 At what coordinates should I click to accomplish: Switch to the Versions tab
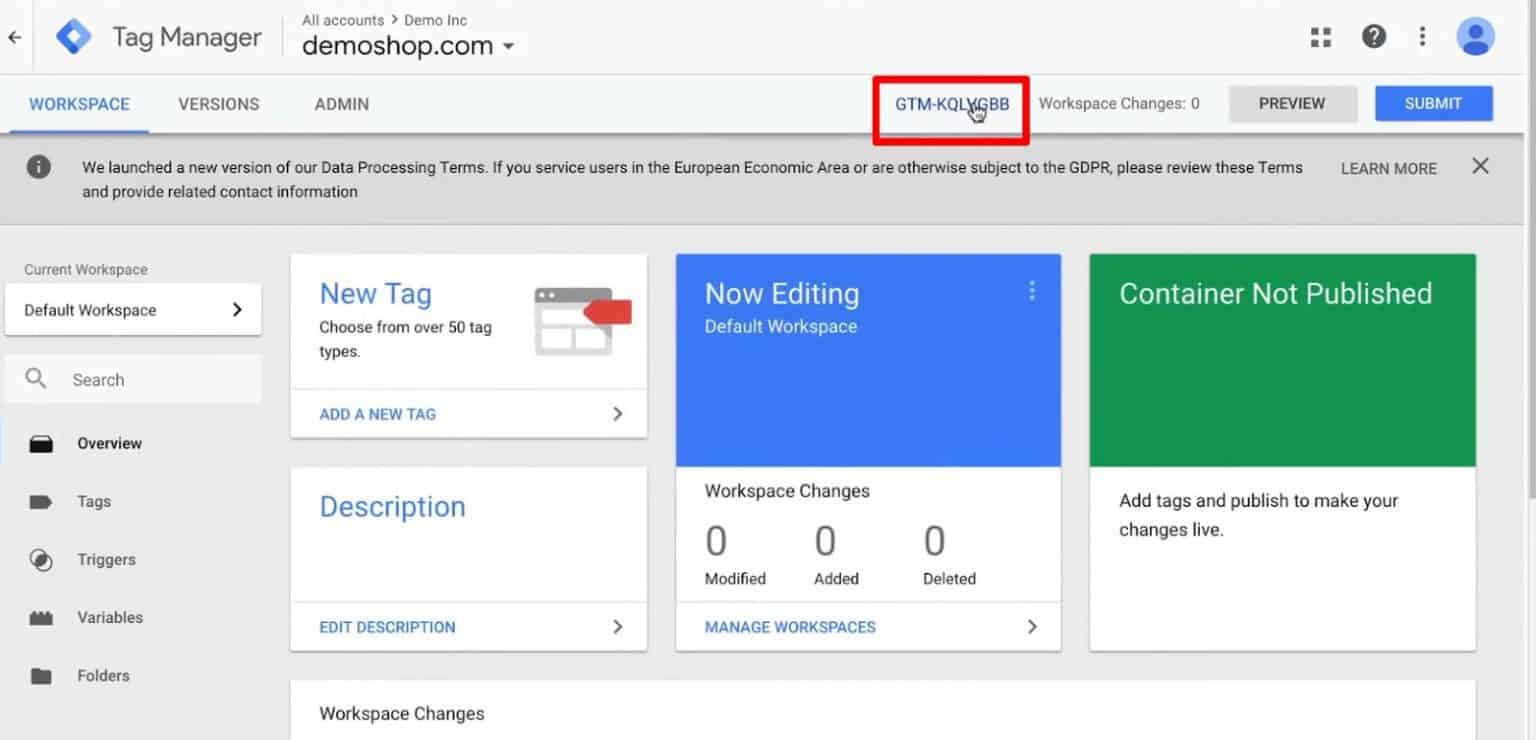[x=218, y=103]
